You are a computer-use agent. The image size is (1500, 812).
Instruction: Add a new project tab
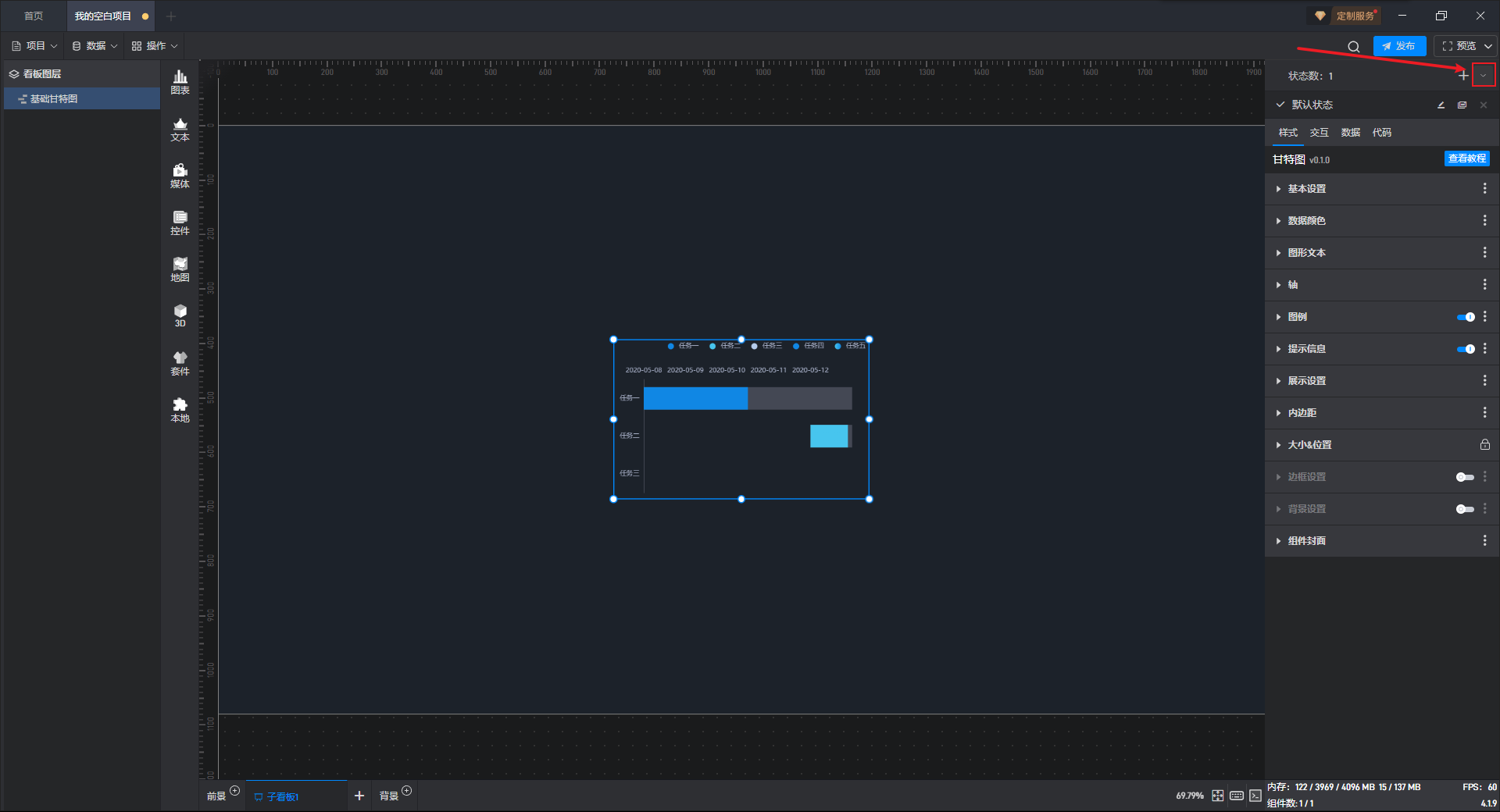[x=171, y=16]
